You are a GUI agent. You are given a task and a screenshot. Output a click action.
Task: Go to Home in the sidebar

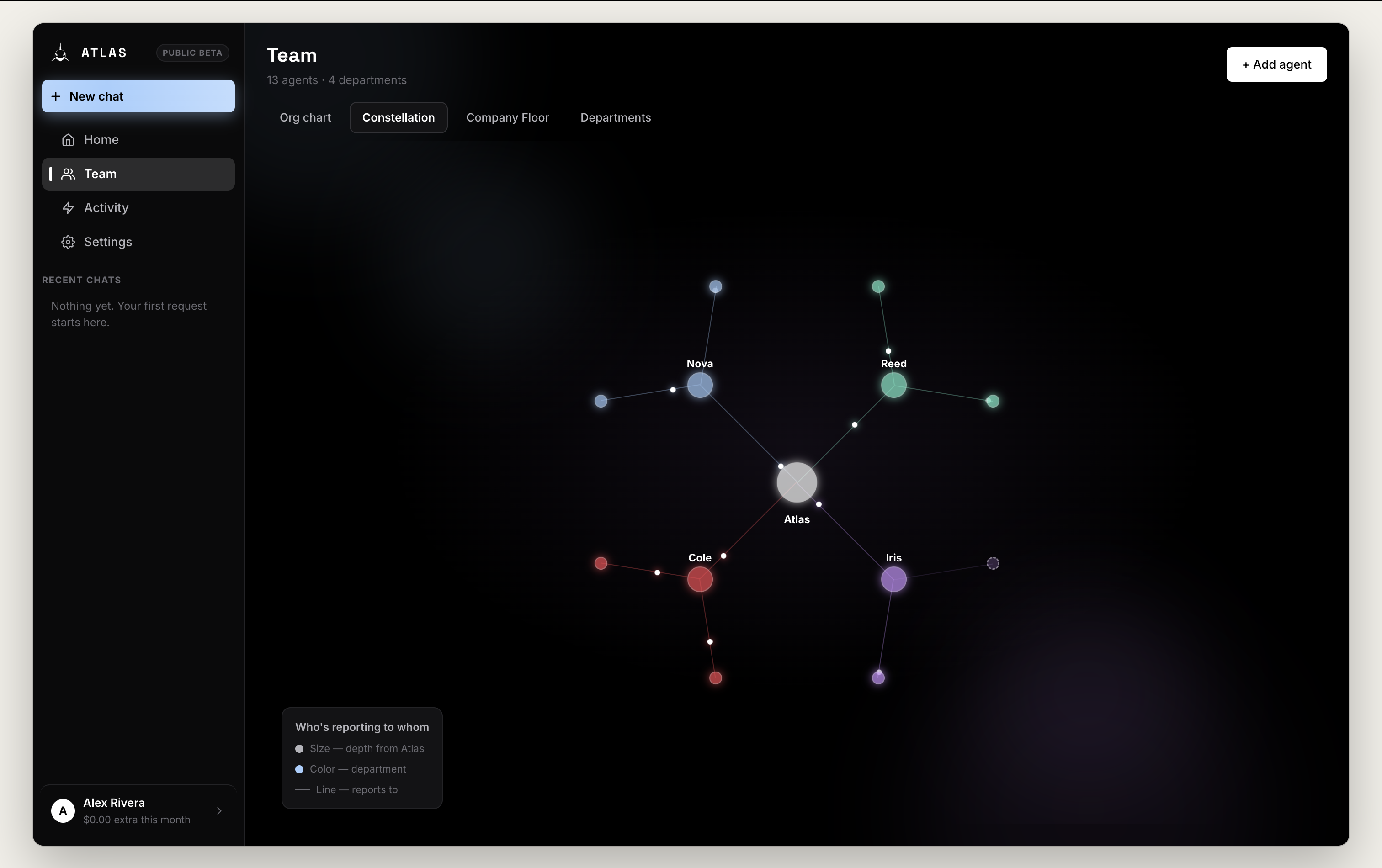point(138,140)
